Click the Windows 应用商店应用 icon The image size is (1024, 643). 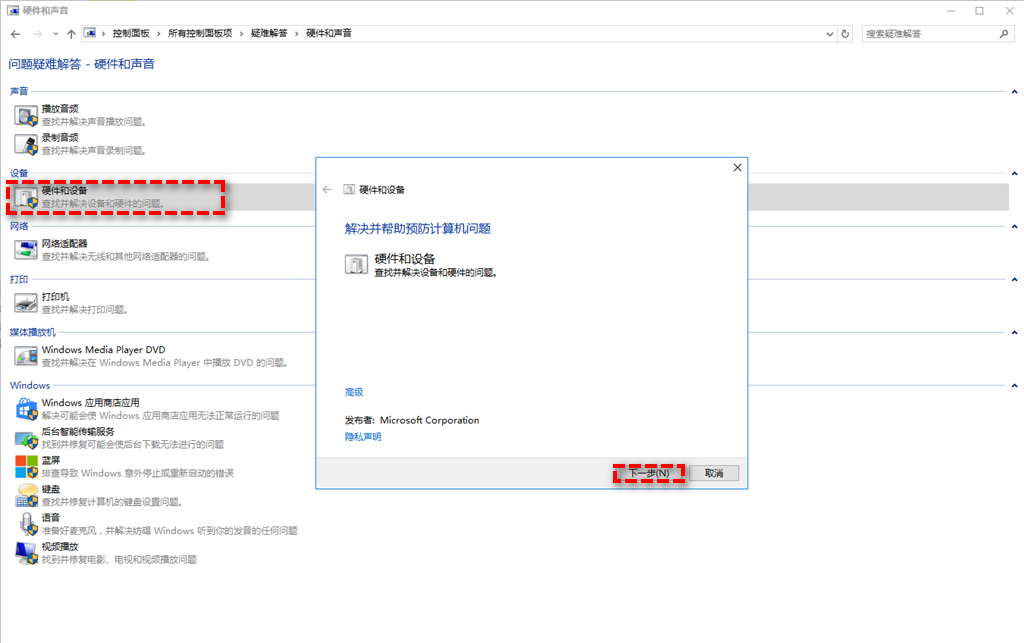(25, 408)
